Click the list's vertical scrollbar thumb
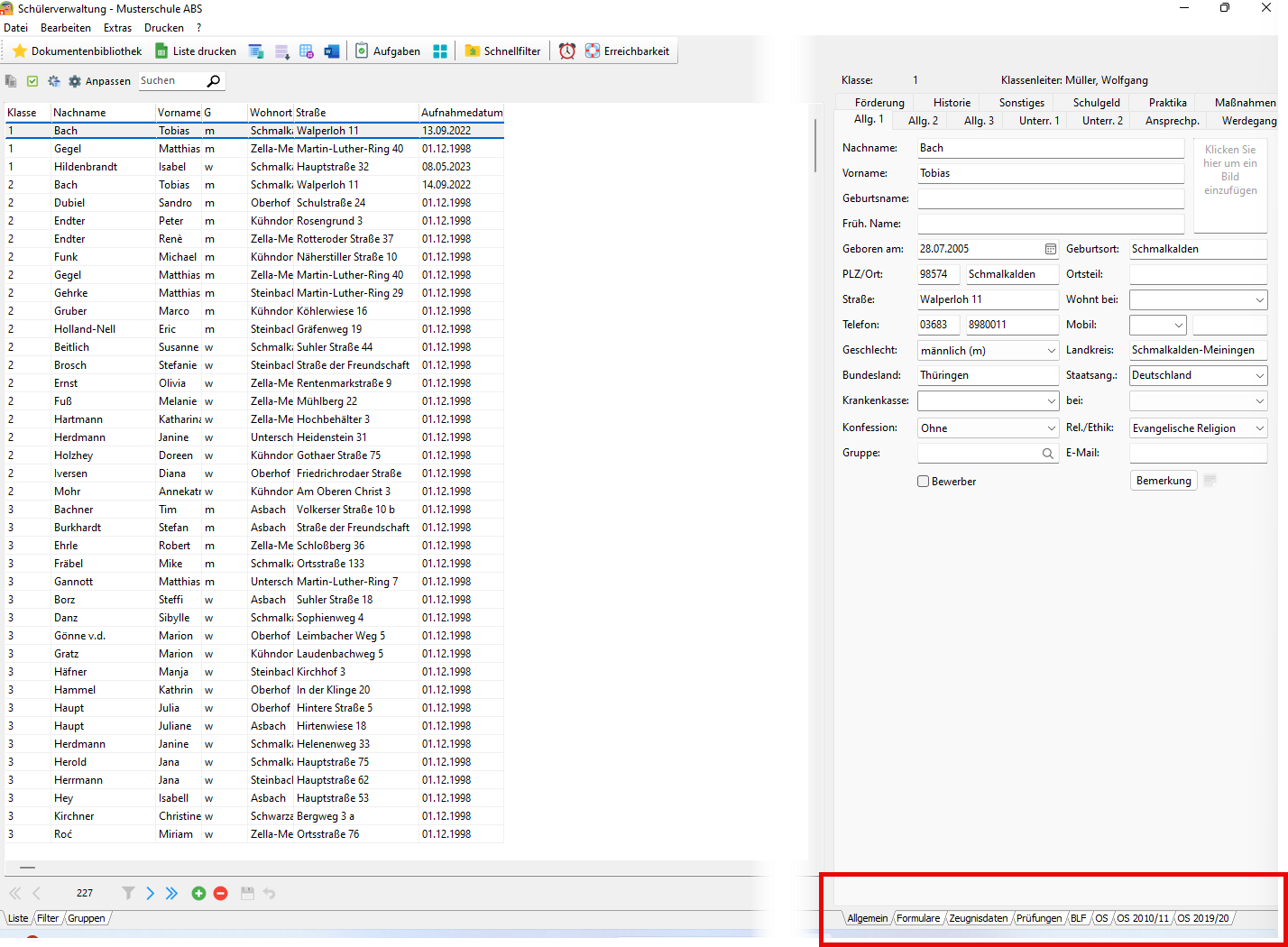The height and width of the screenshot is (947, 1288). click(x=815, y=145)
